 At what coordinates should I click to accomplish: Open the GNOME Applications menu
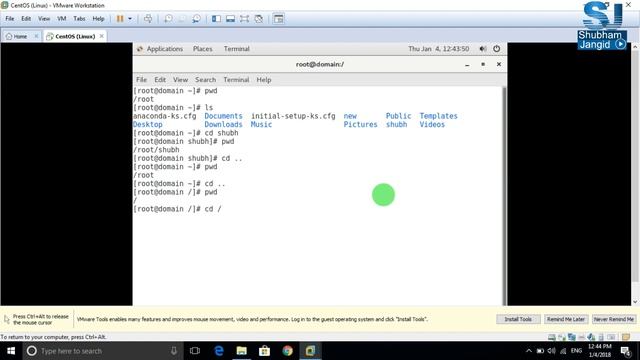(x=164, y=49)
